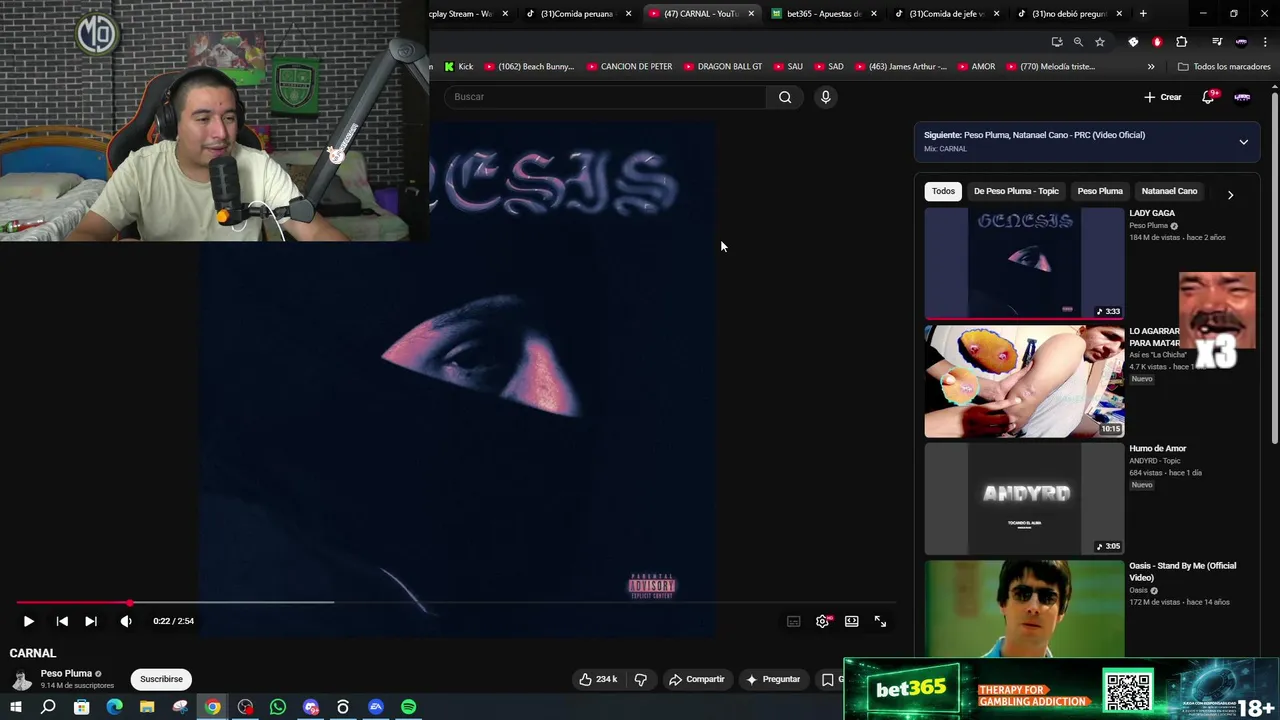Subscribe via Suscribirse button

click(x=161, y=679)
